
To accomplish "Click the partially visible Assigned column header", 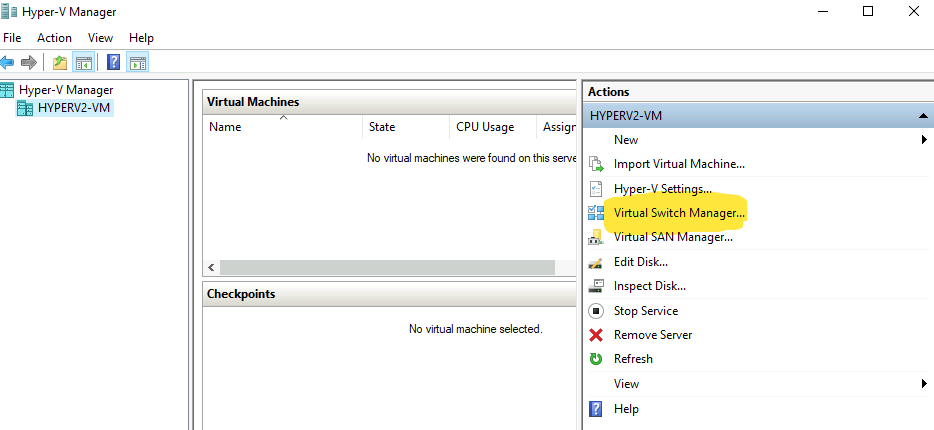I will coord(557,127).
